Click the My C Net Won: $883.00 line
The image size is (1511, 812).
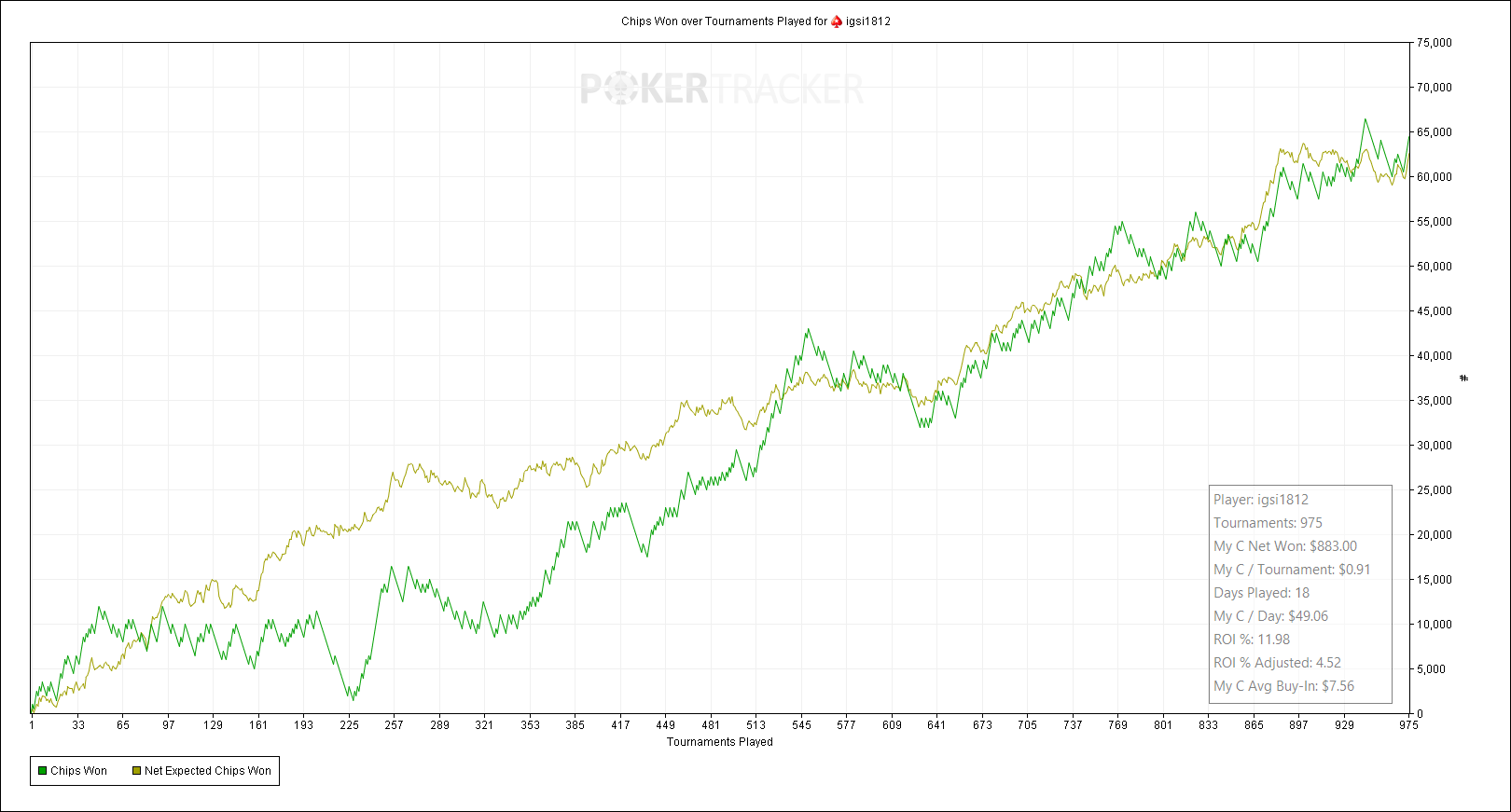[x=1284, y=546]
